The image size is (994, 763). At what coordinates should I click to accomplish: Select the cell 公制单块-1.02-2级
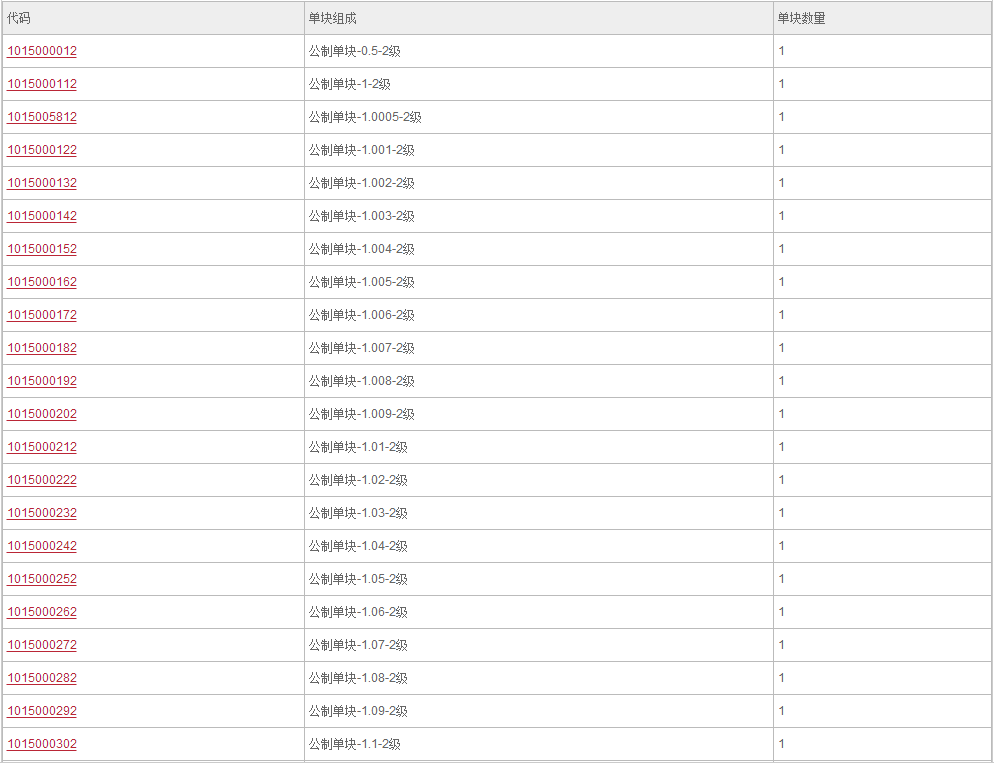point(539,479)
